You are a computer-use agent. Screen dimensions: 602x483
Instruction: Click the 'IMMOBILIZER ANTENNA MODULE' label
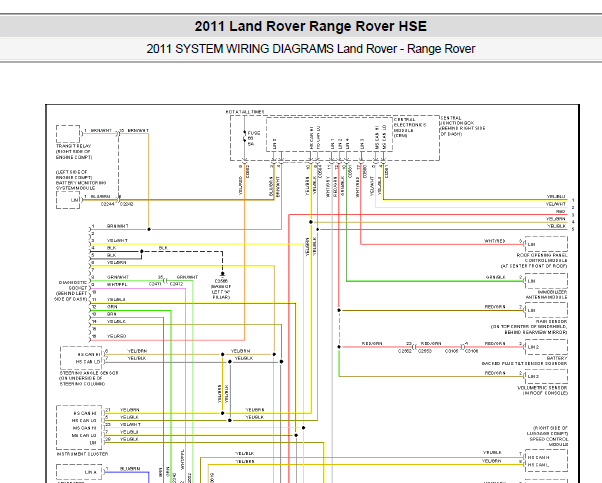[x=546, y=294]
